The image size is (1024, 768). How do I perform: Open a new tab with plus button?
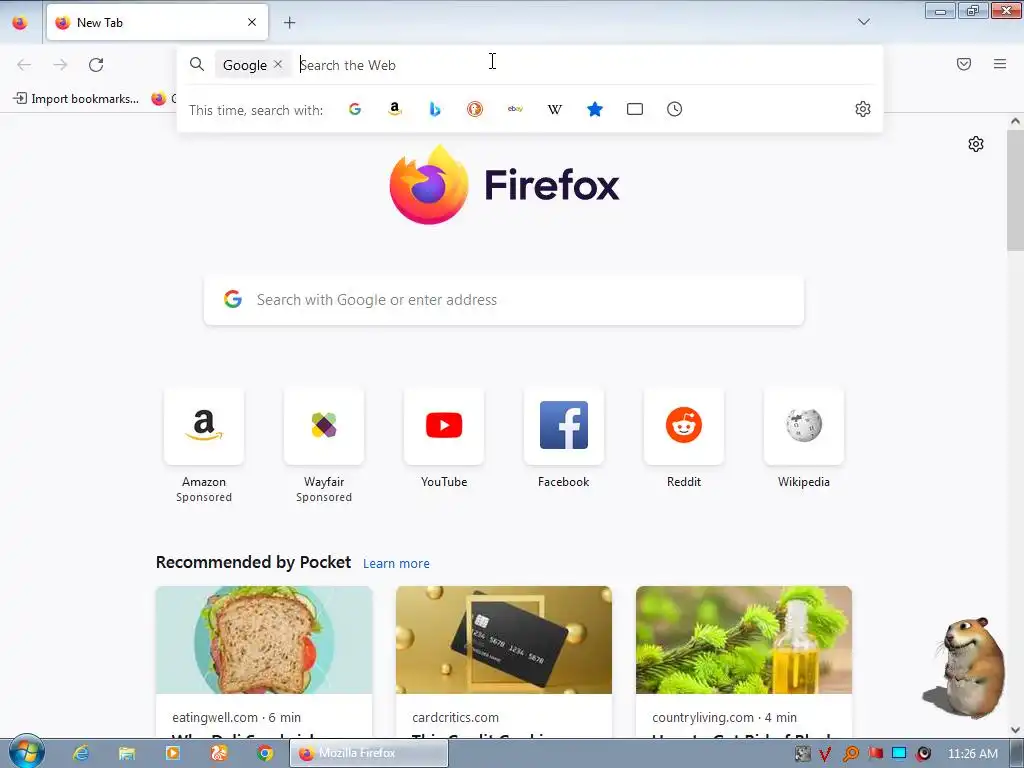(289, 23)
